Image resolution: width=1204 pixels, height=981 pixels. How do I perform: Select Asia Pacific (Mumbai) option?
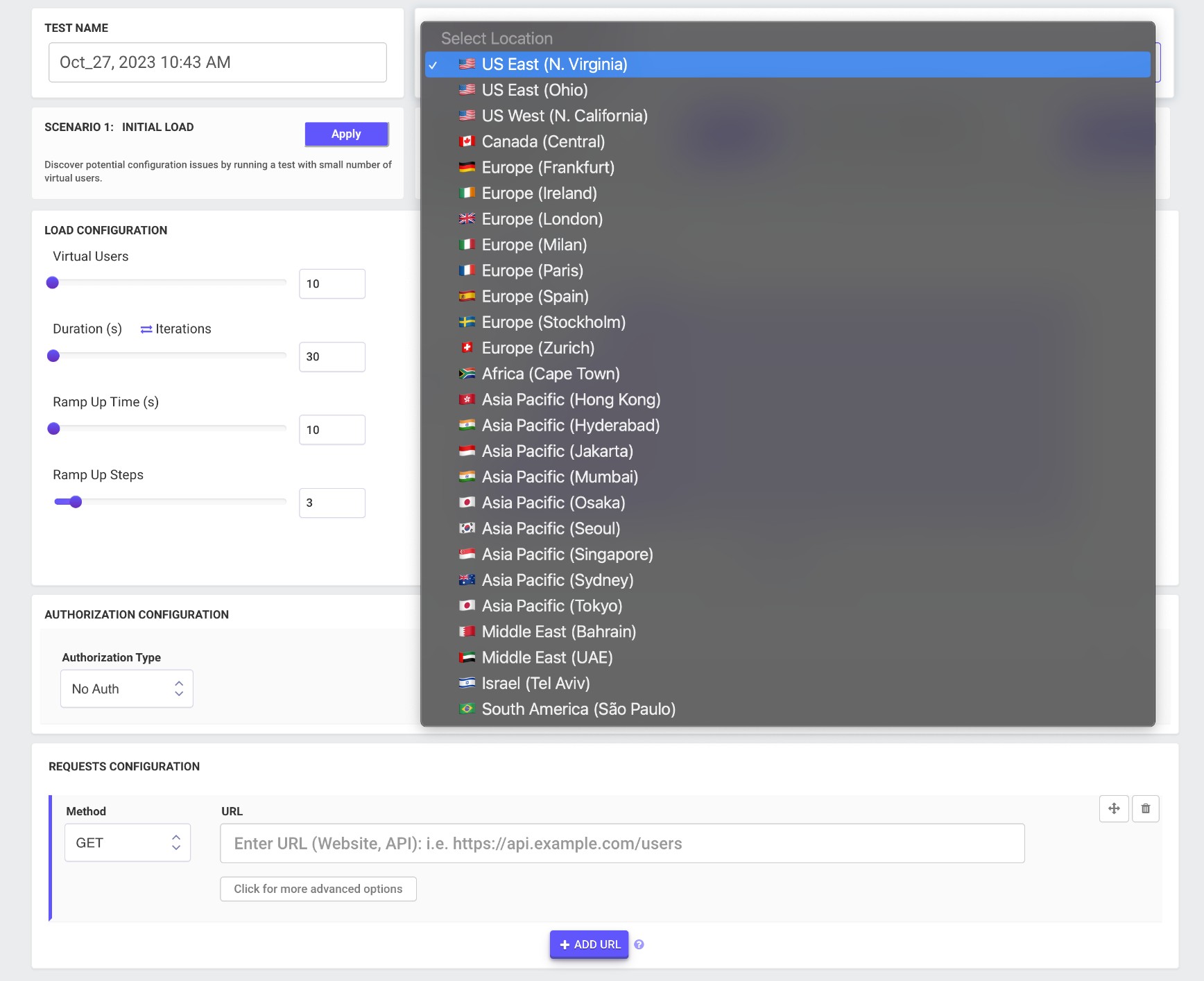click(x=787, y=477)
